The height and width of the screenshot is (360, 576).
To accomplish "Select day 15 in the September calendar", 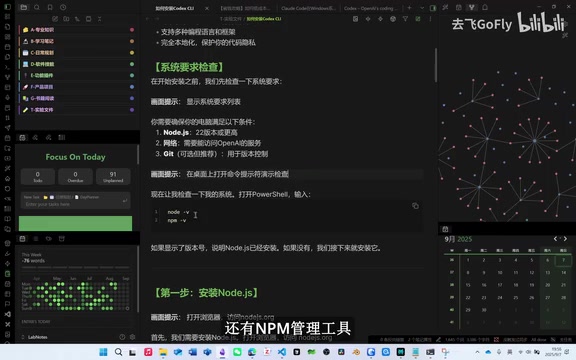I will click(x=468, y=285).
